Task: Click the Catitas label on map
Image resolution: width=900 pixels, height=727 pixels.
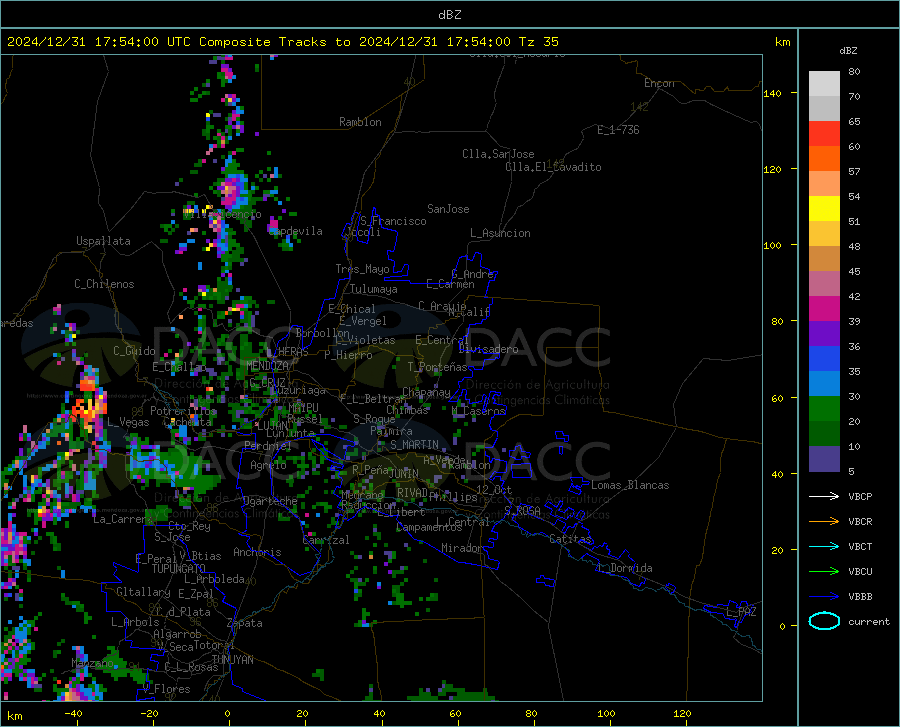Action: click(x=570, y=539)
